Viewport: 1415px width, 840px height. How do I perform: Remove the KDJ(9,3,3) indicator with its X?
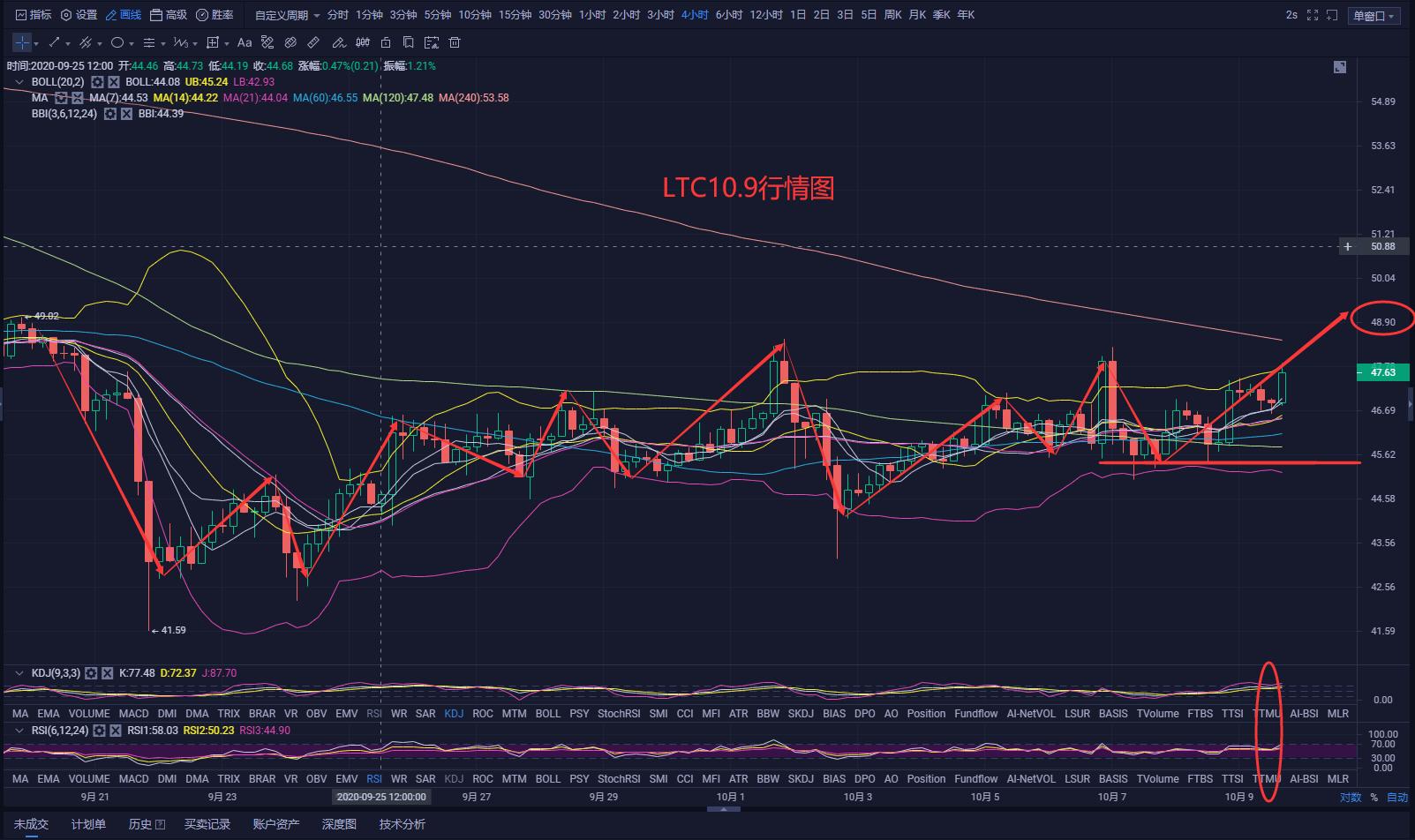pyautogui.click(x=107, y=673)
